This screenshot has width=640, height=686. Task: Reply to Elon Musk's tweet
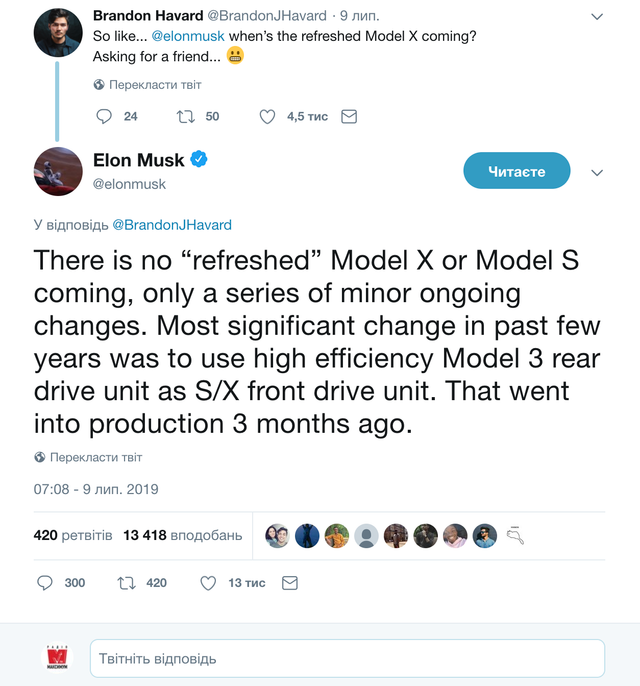[x=44, y=583]
